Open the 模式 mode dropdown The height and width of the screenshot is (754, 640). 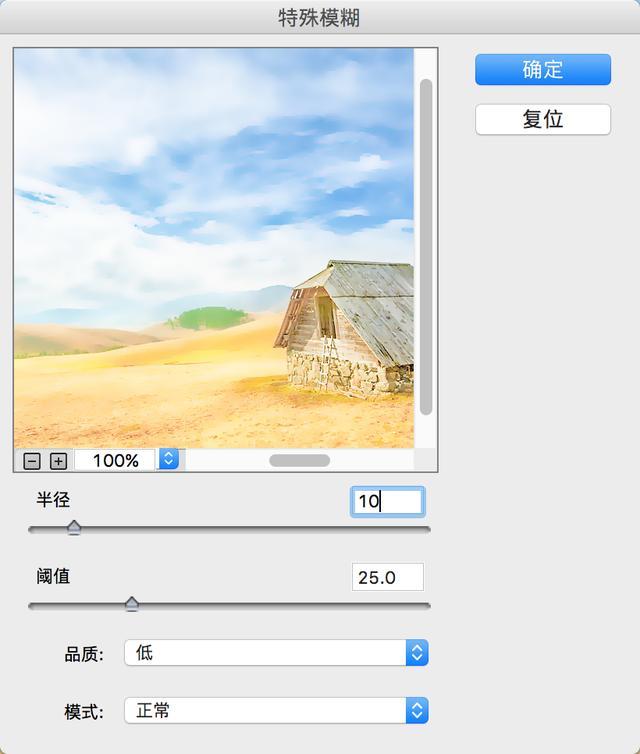coord(276,710)
